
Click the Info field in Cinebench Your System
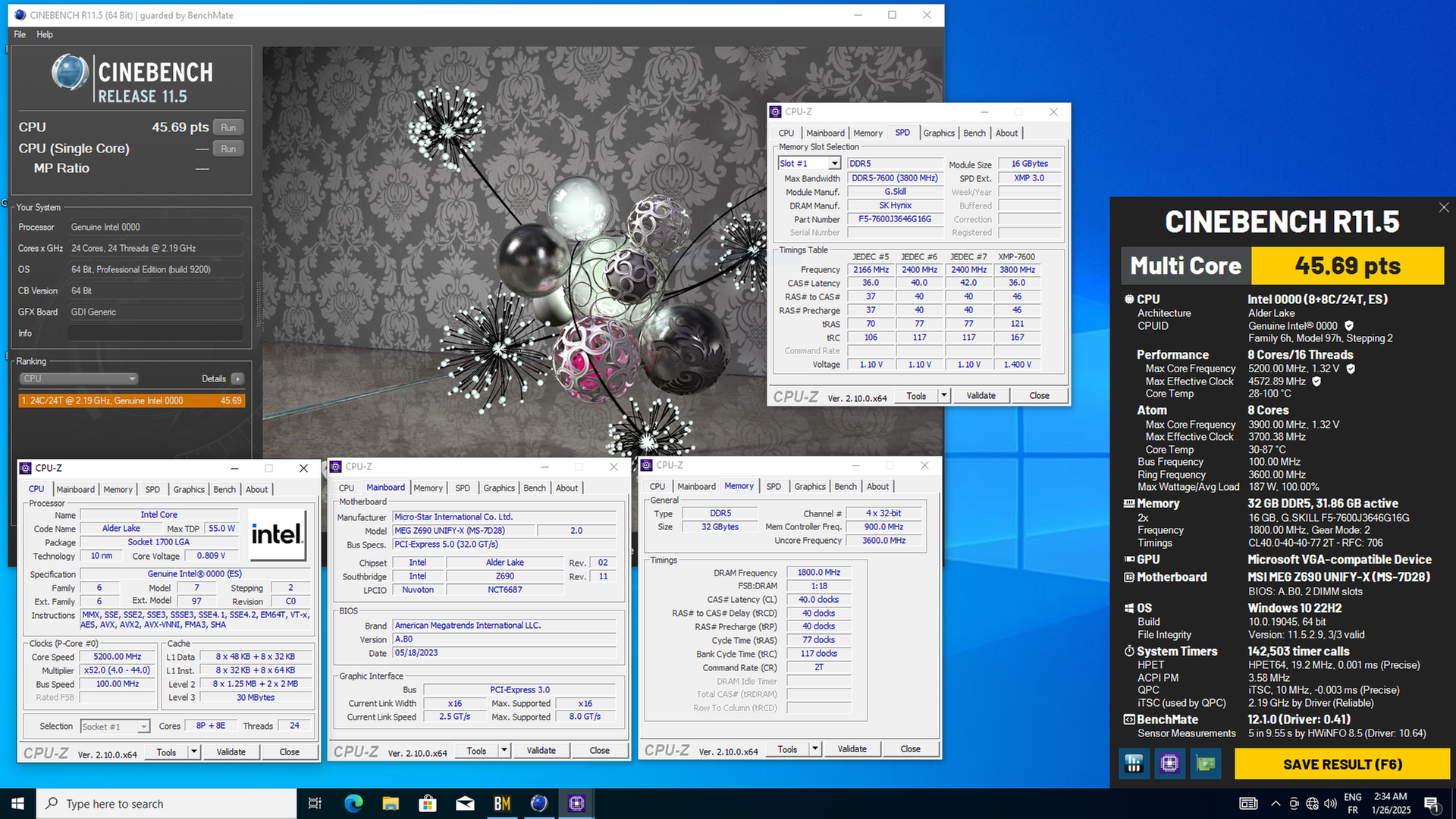tap(155, 333)
